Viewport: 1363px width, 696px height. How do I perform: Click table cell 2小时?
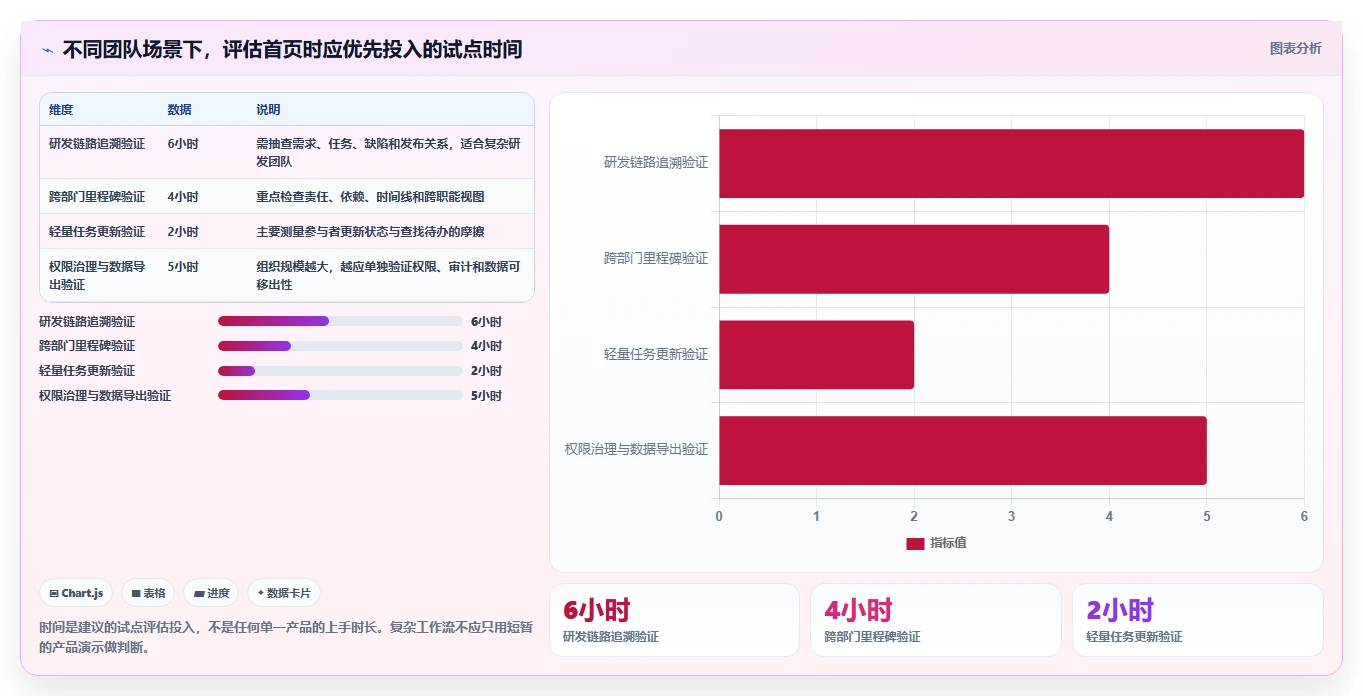pos(183,232)
